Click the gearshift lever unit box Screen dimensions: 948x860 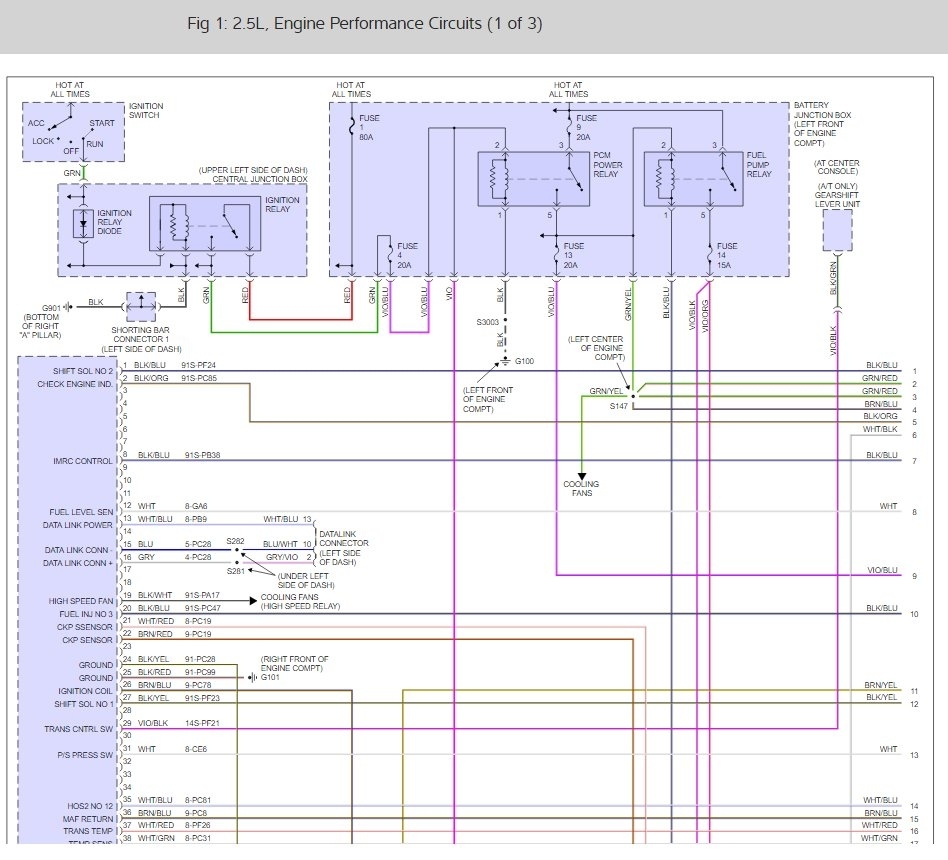pos(837,231)
